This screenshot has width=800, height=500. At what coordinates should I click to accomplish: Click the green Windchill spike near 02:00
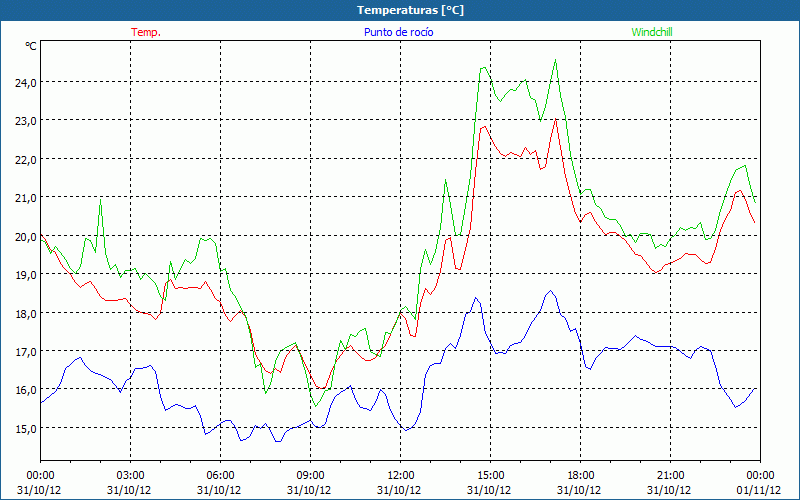point(101,199)
